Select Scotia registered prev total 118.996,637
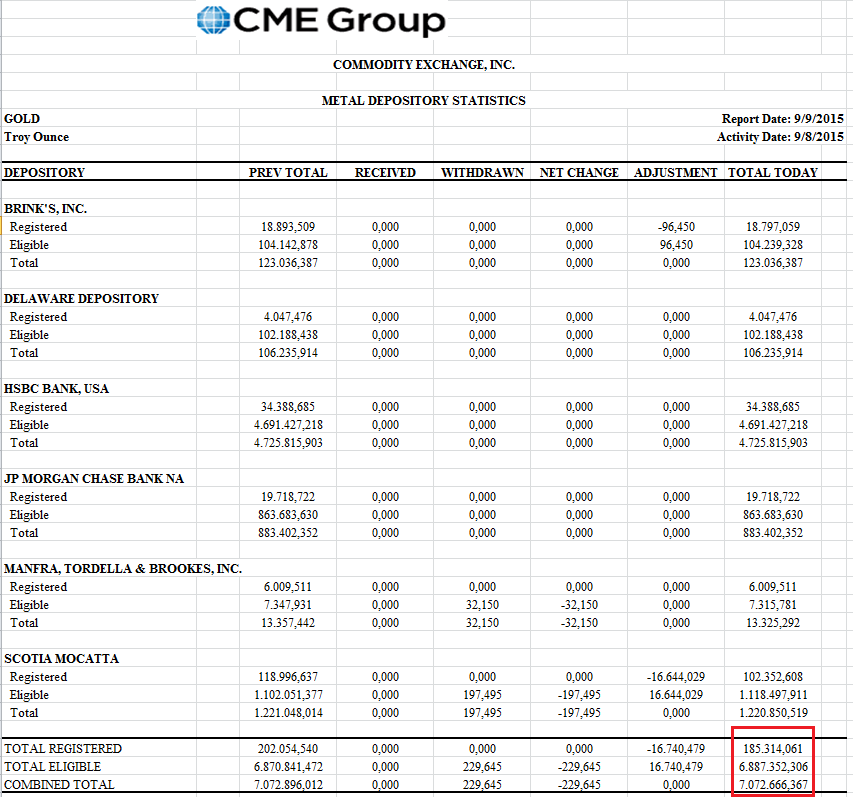853x797 pixels. [288, 677]
